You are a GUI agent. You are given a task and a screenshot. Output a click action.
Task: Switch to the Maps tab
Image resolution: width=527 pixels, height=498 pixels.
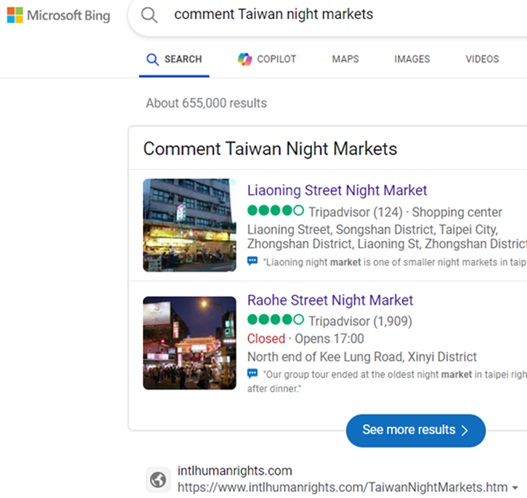[x=346, y=59]
